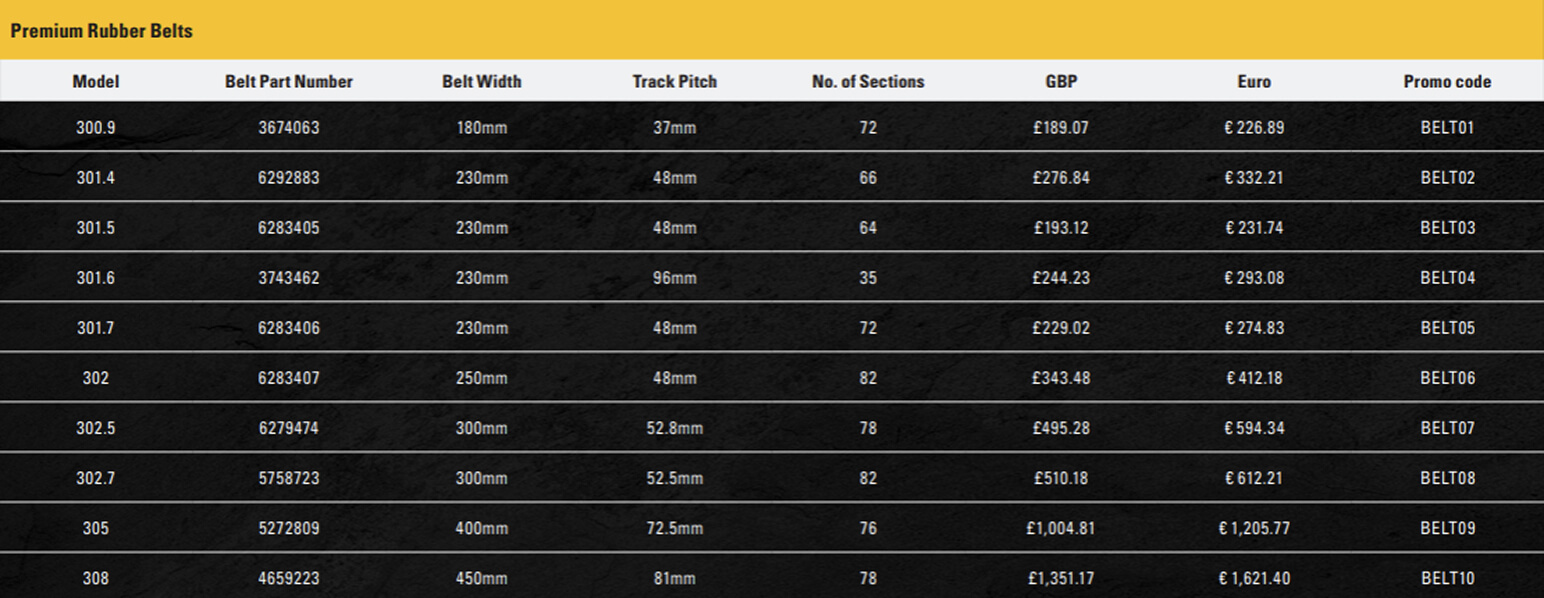
Task: Click the Premium Rubber Belts title
Action: 101,31
